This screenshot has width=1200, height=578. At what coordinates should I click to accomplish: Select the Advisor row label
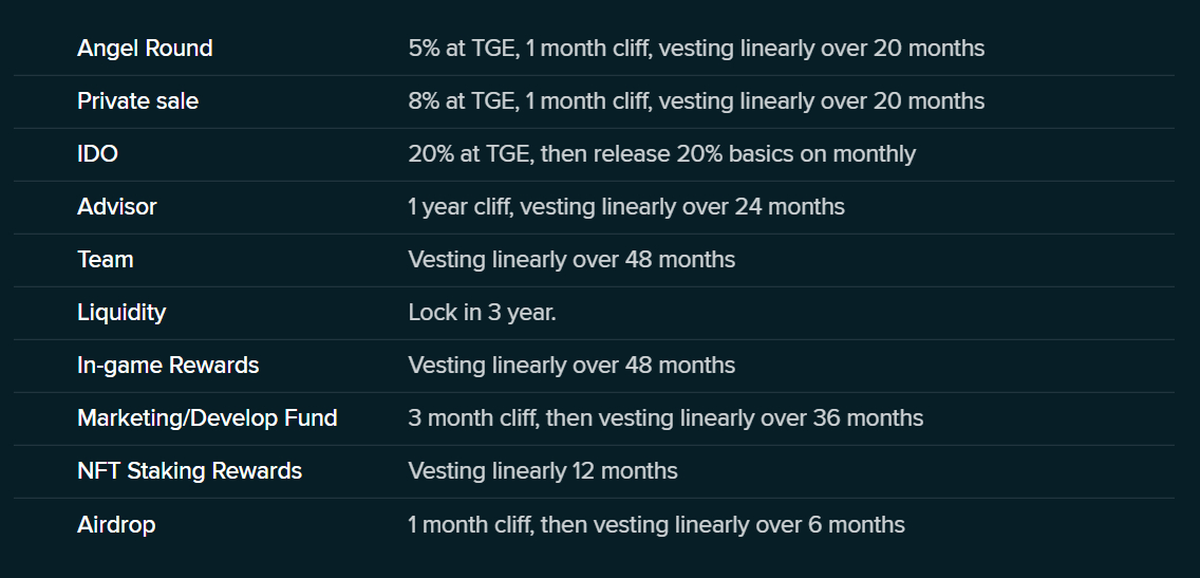click(x=117, y=207)
